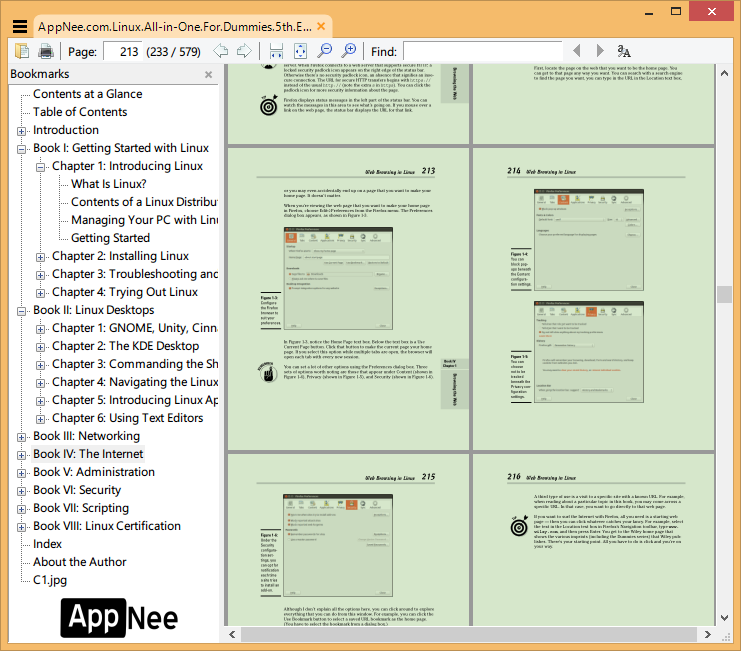Find next match arrow
This screenshot has height=651, width=741.
tap(600, 51)
